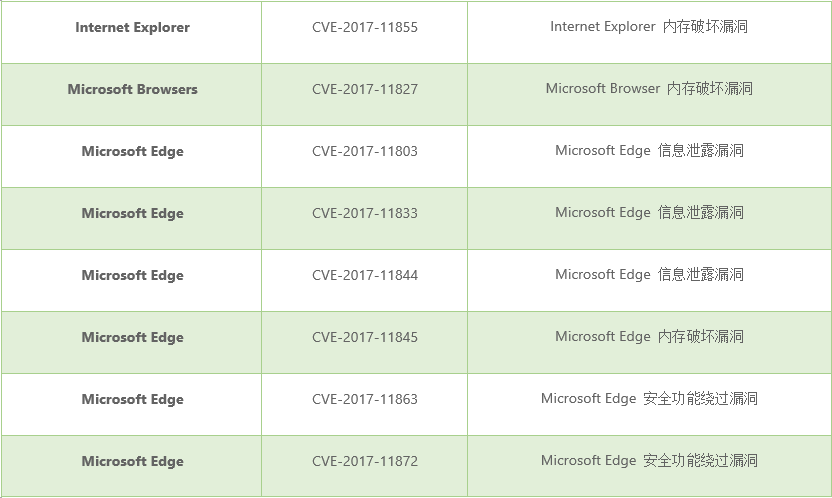
Task: Select the CVE-2017-11827 identifier
Action: click(x=364, y=90)
